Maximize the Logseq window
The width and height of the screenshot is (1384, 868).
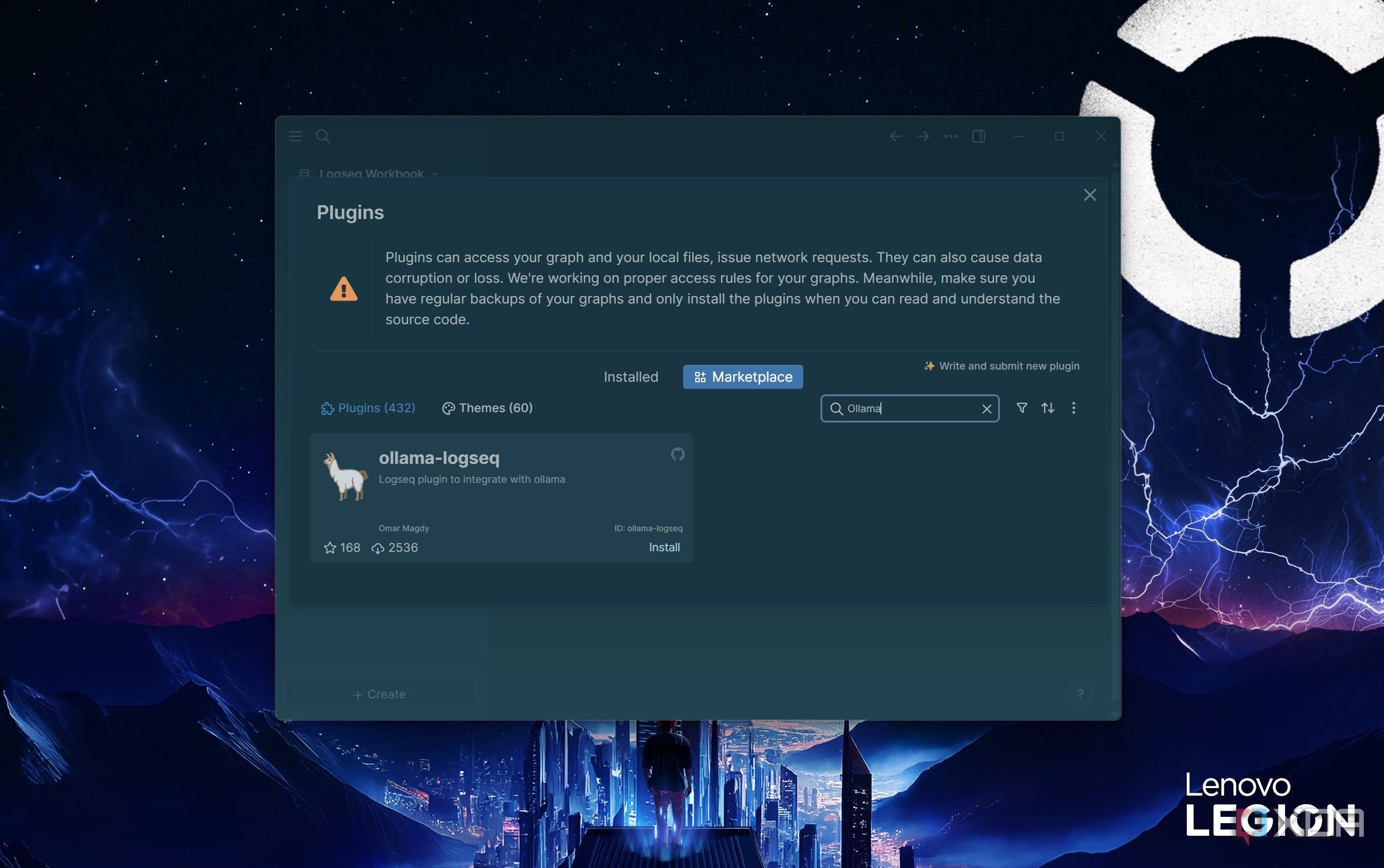coord(1060,136)
